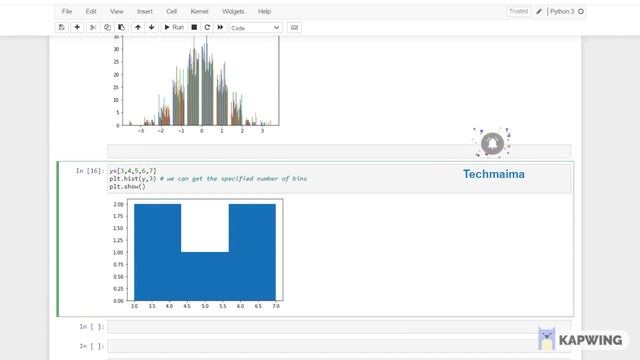Click the plt.show() line in cell 16
Viewport: 640px width, 360px height.
point(127,187)
